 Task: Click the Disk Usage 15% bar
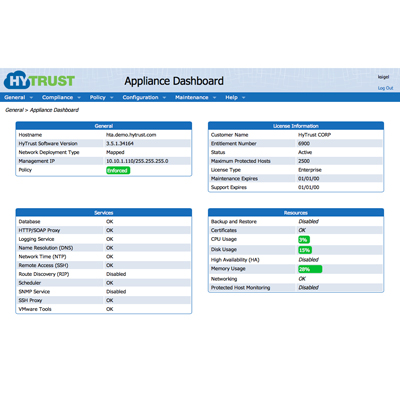click(305, 250)
